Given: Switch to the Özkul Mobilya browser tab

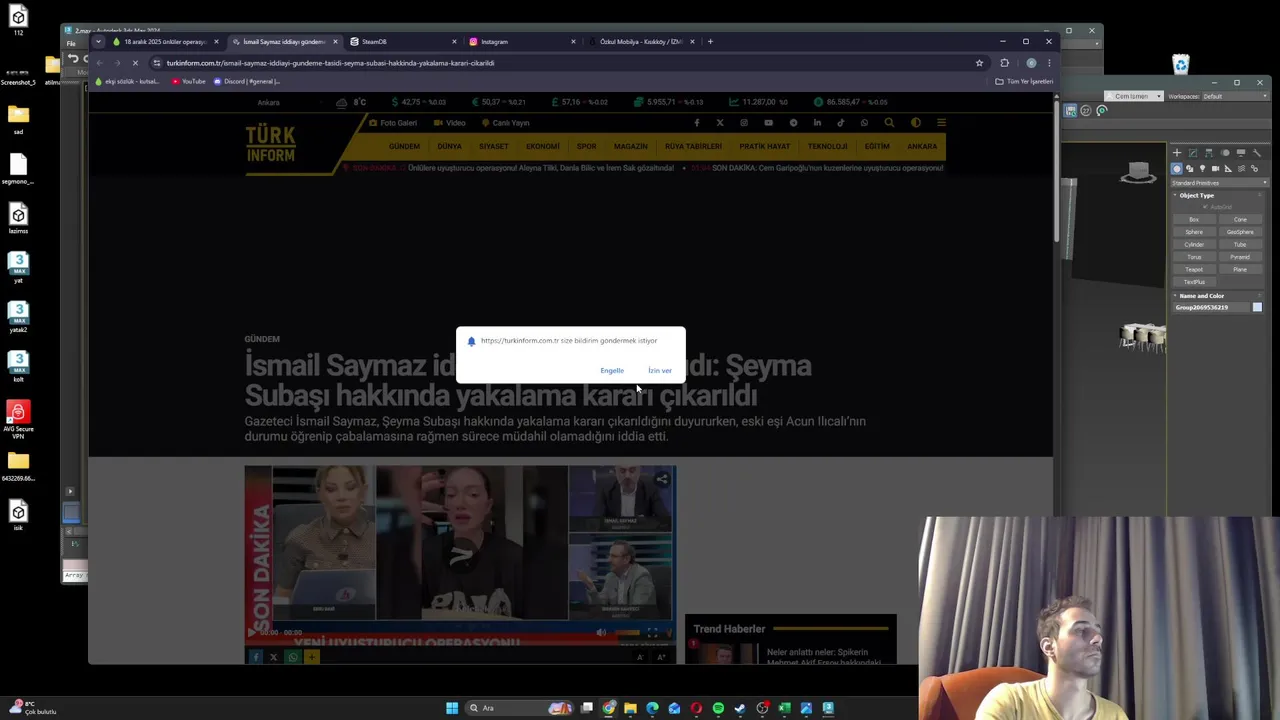Looking at the screenshot, I should (641, 42).
